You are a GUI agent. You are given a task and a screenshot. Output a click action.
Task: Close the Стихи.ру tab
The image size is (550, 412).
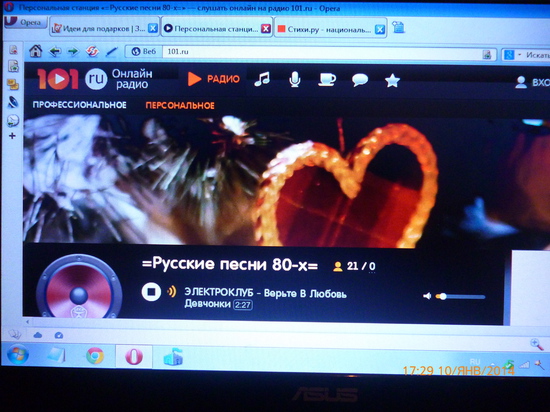(380, 29)
